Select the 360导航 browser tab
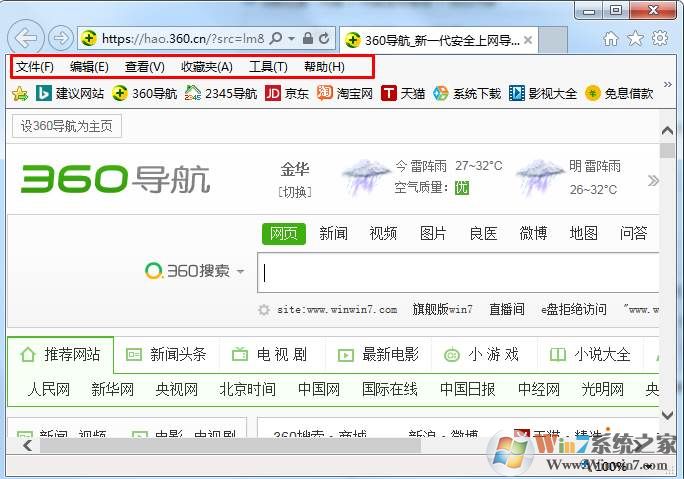The image size is (684, 479). pyautogui.click(x=438, y=40)
